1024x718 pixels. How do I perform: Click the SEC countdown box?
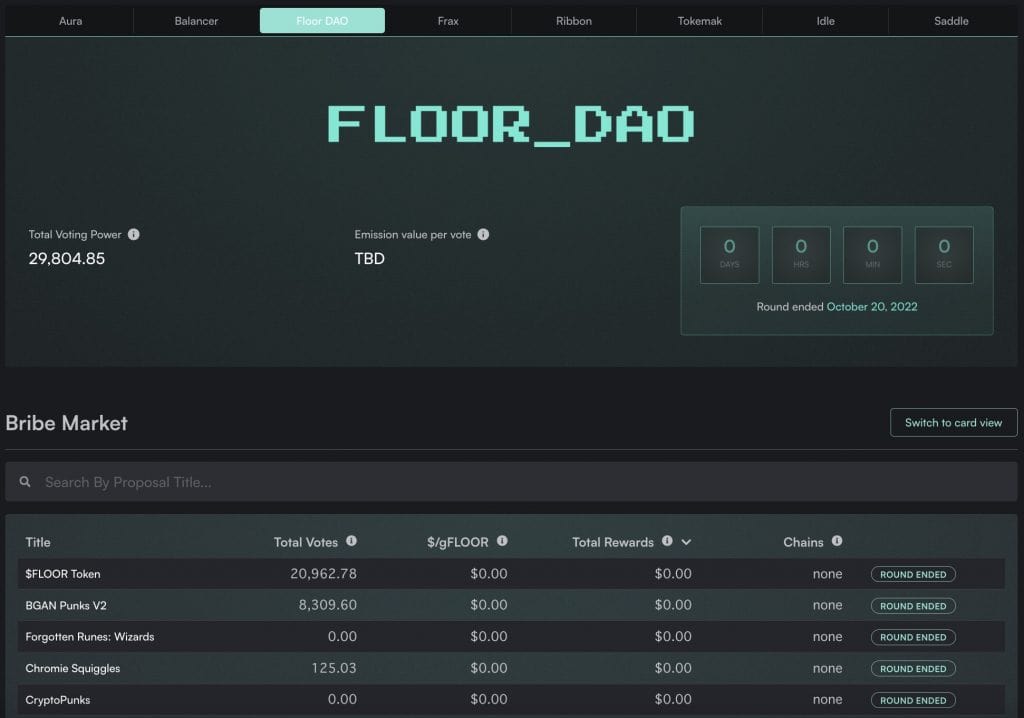pyautogui.click(x=944, y=255)
